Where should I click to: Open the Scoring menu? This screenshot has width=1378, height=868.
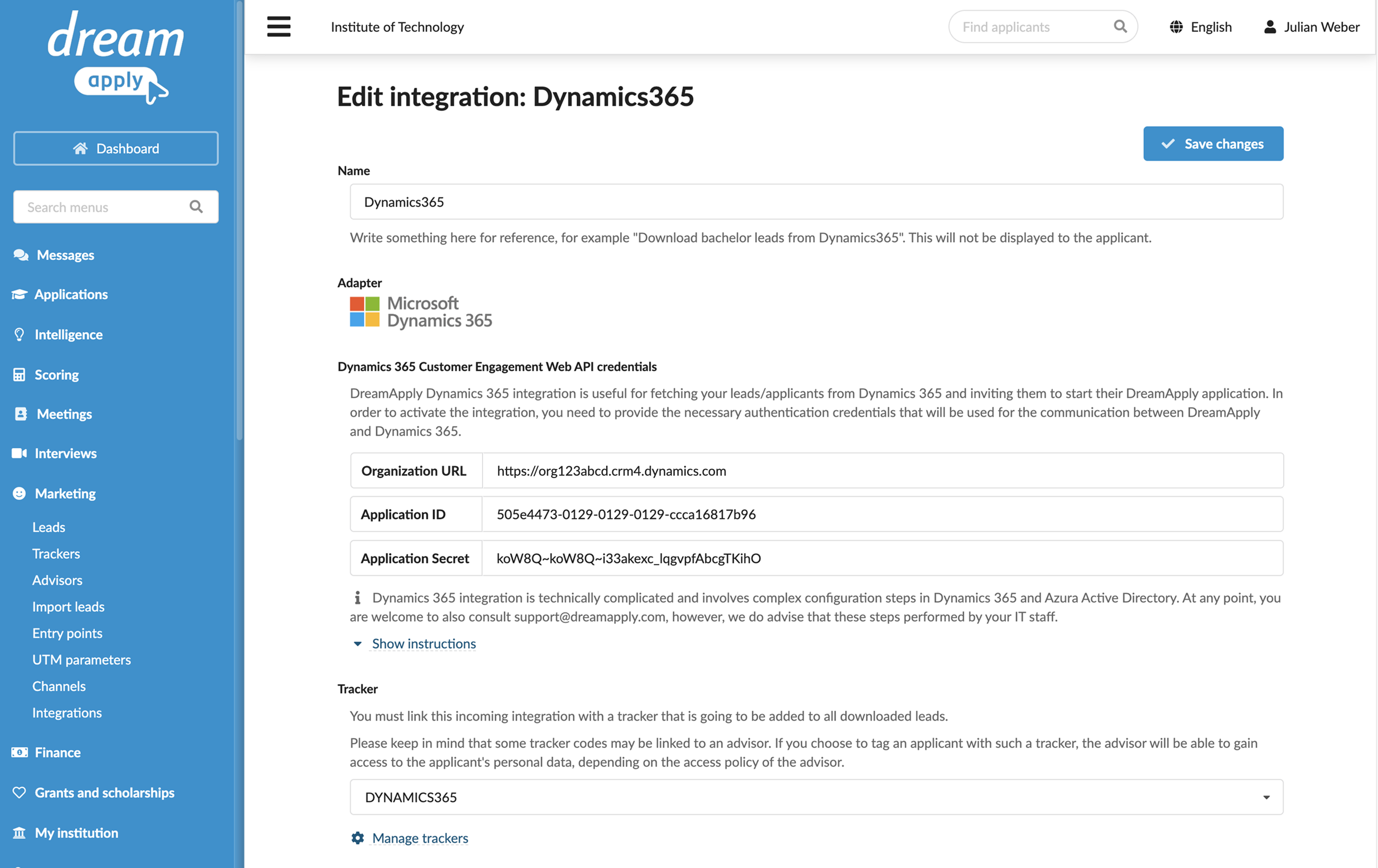pos(57,374)
